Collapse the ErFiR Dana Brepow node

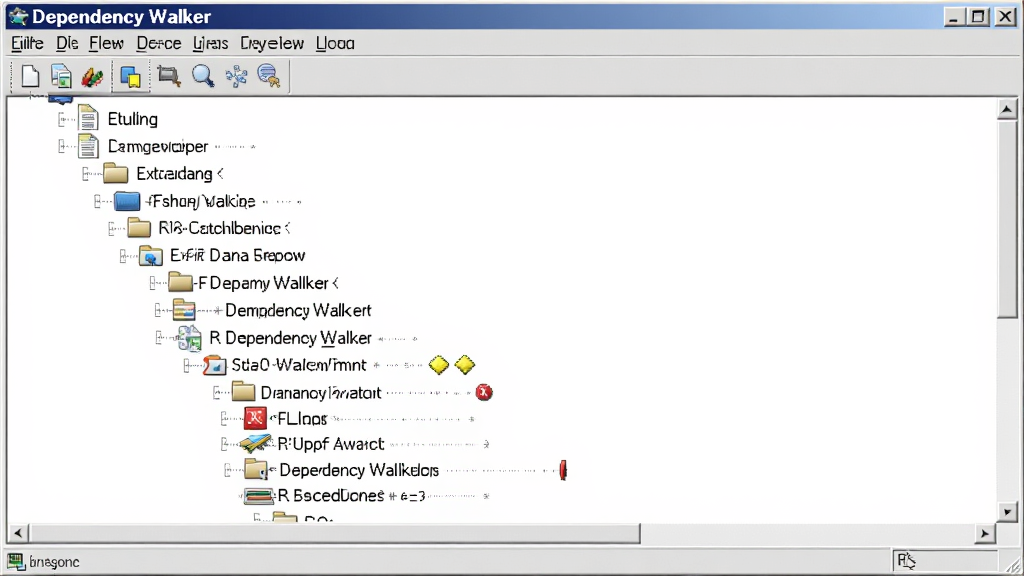(x=124, y=256)
